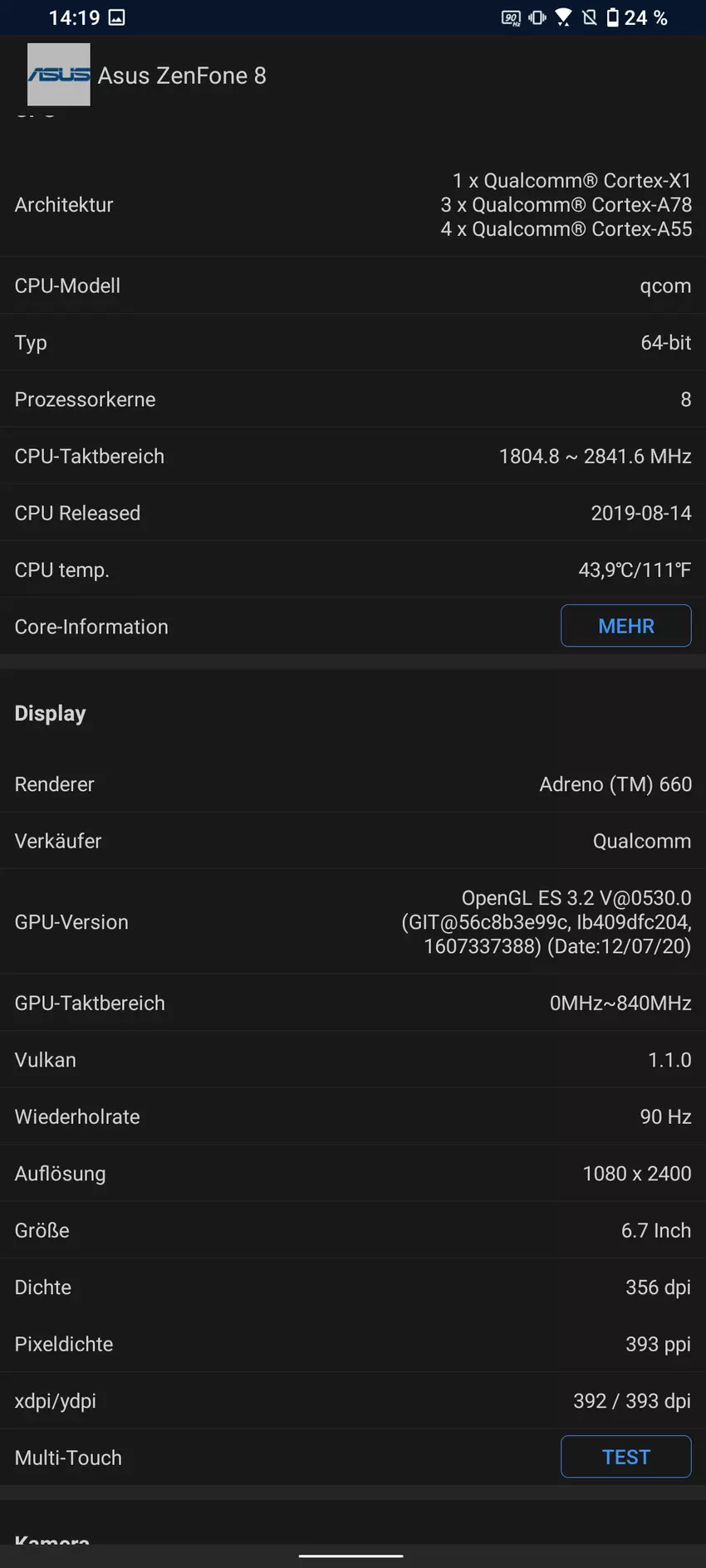
Task: Tap the CPU temp. row
Action: pyautogui.click(x=353, y=570)
